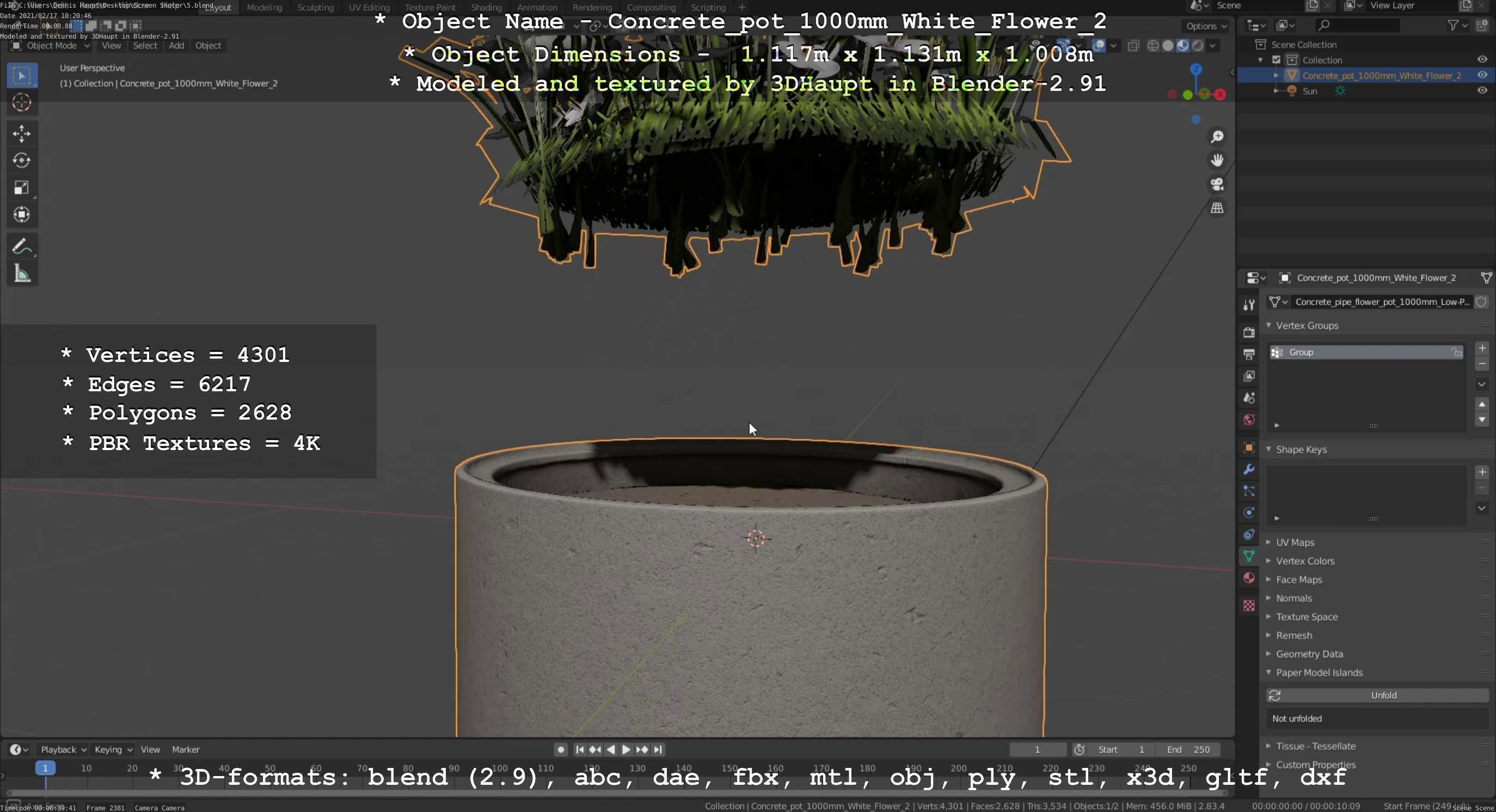
Task: Choose the Measure ruler tool
Action: pos(22,273)
